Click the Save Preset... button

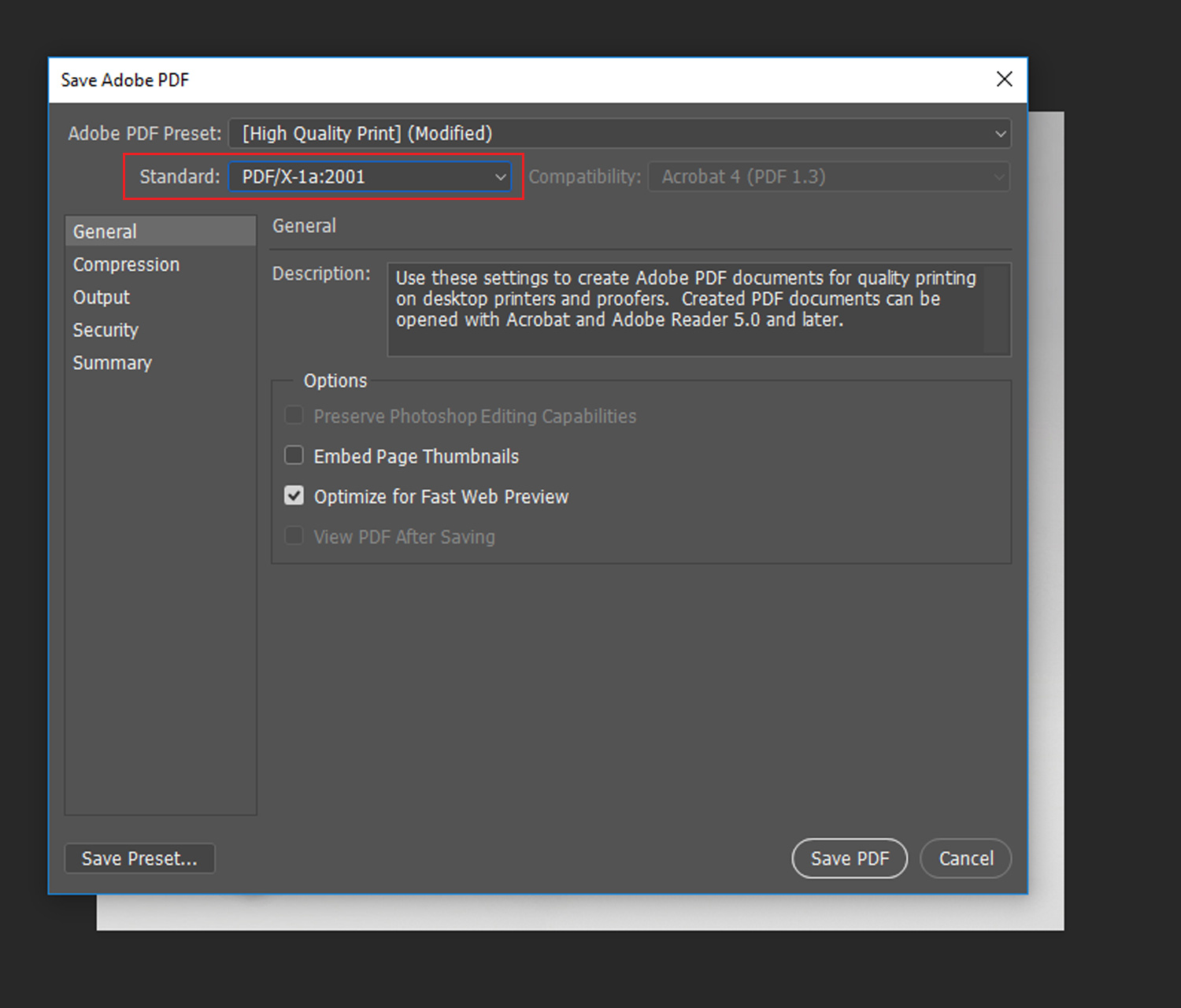tap(139, 858)
